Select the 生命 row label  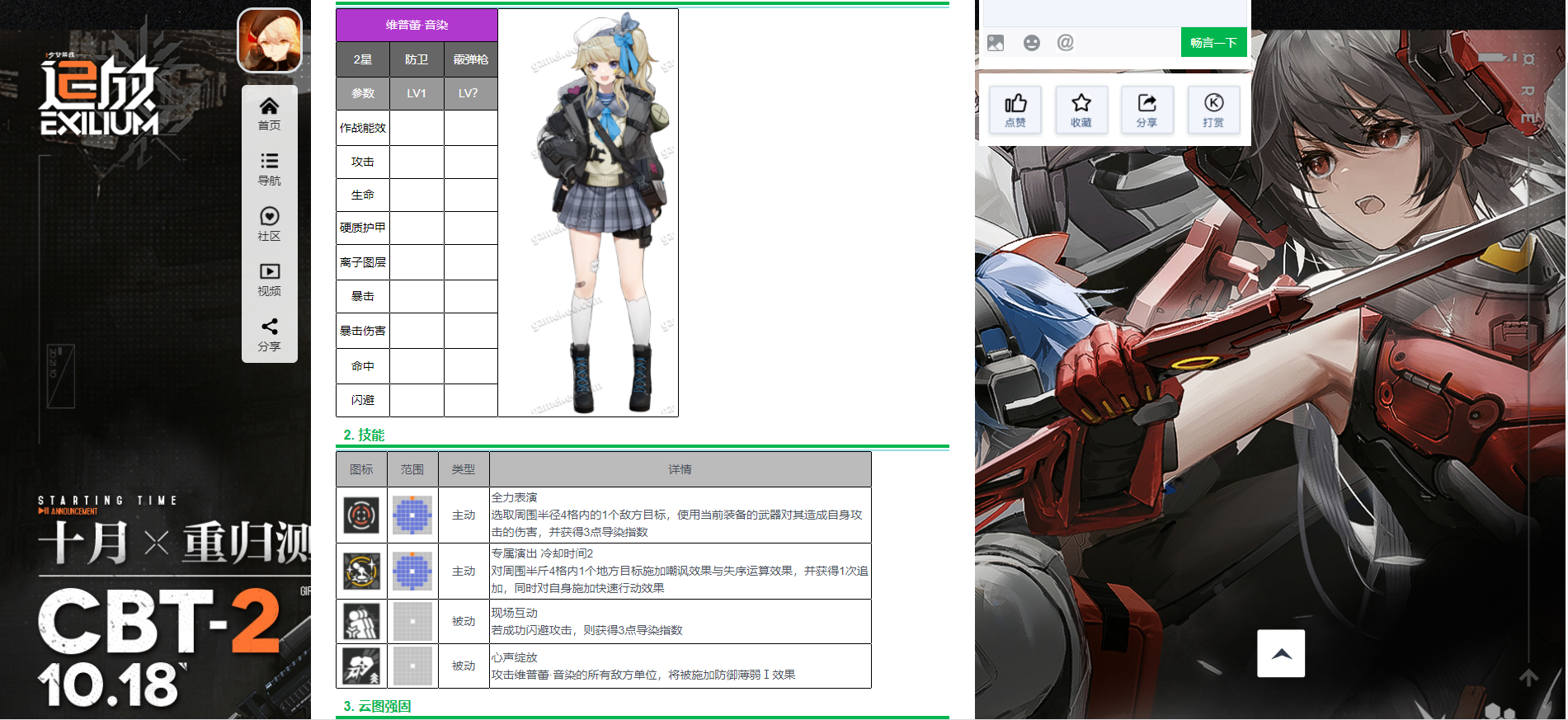click(x=363, y=195)
